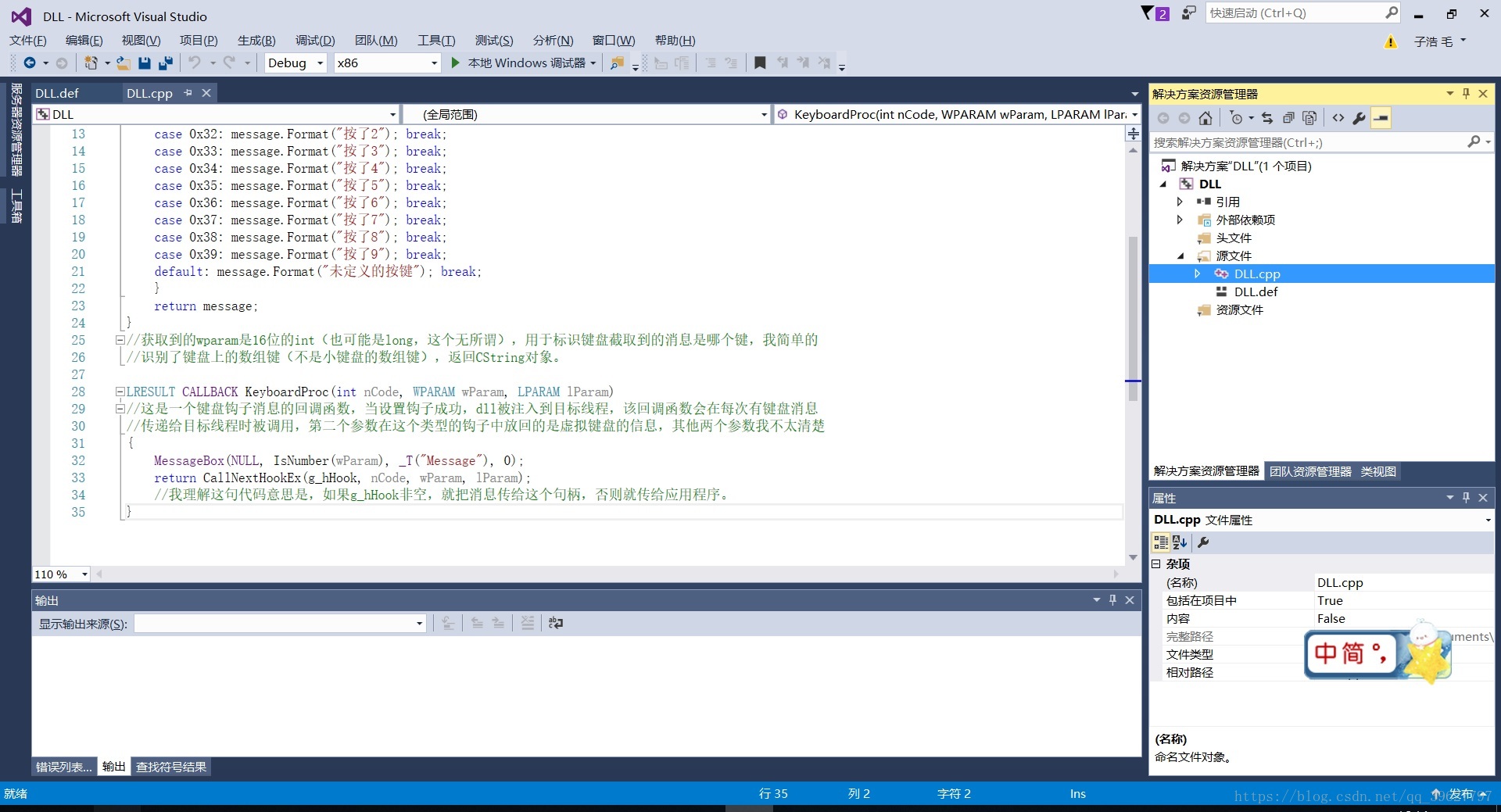Save DLL.cpp with the floppy icon

[x=145, y=63]
